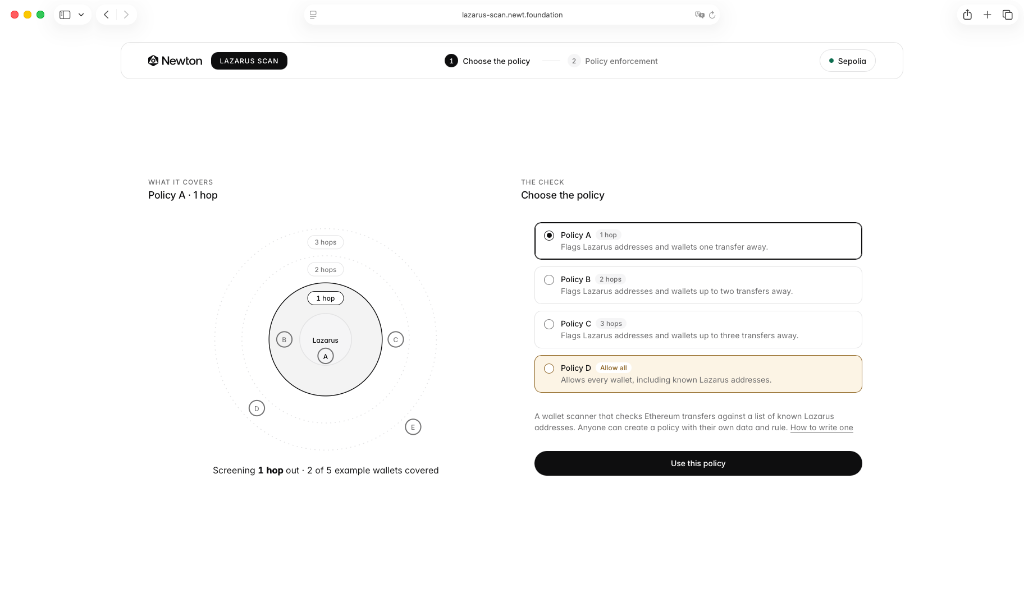Viewport: 1024px width, 589px height.
Task: Open the How to write one link
Action: tap(822, 428)
